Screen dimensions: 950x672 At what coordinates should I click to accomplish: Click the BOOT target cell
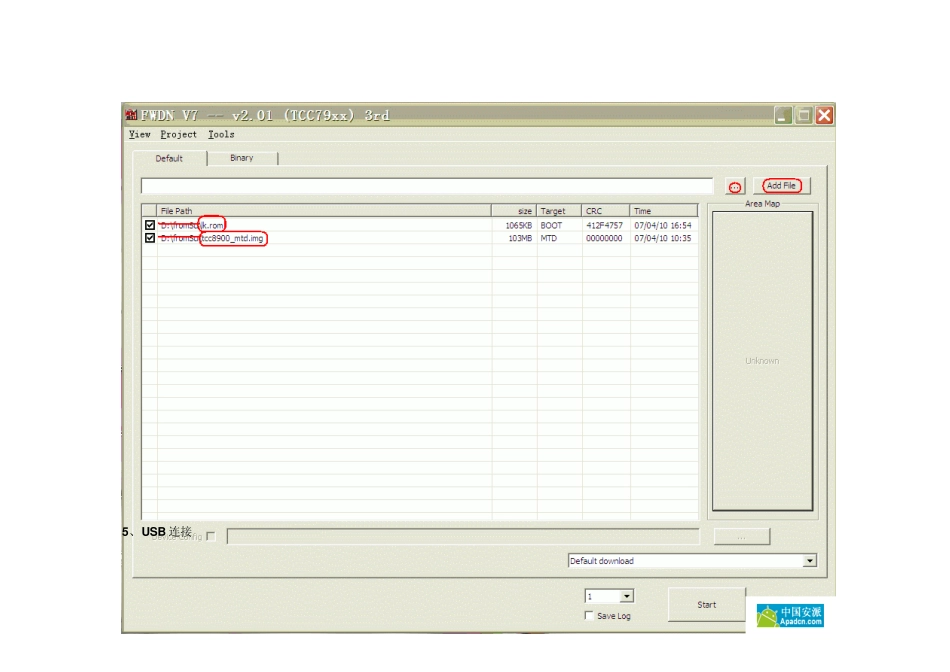[551, 225]
